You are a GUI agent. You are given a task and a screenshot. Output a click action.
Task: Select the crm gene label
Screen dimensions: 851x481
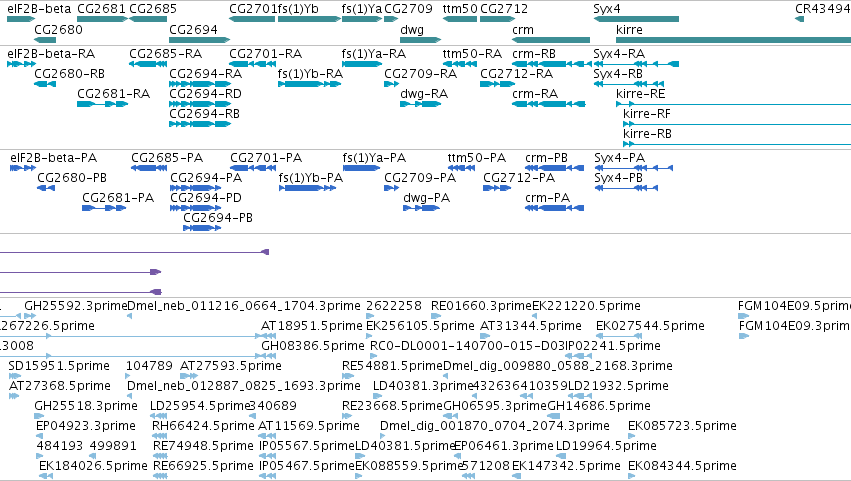[523, 30]
